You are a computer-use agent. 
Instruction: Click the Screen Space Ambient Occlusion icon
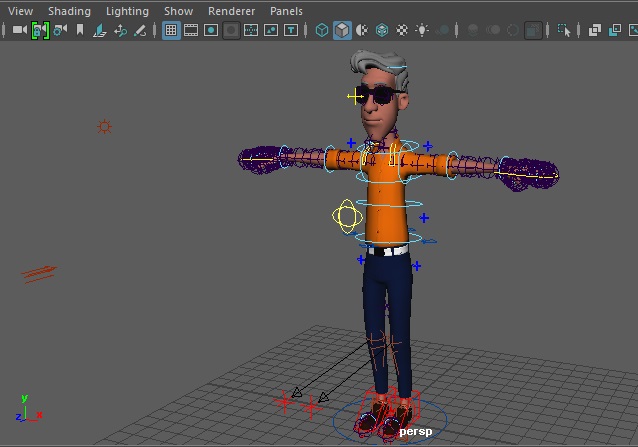pyautogui.click(x=473, y=30)
